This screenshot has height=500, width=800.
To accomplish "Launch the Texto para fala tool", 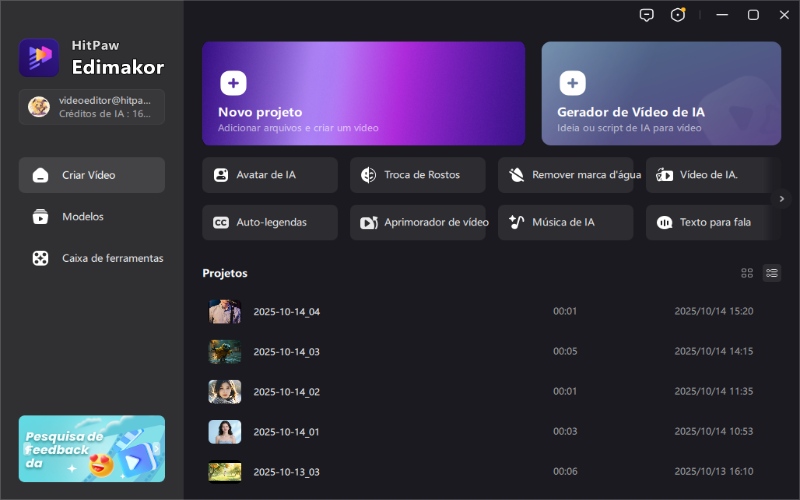I will click(713, 222).
